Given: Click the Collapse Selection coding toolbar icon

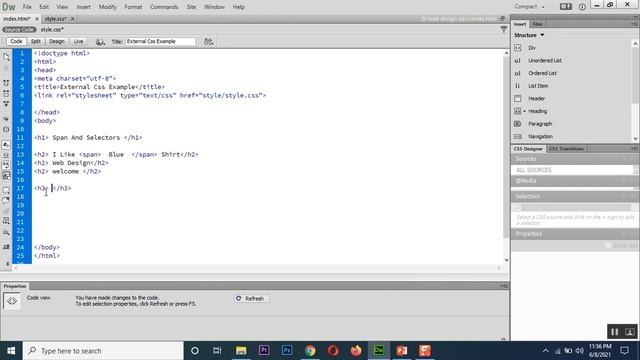Looking at the screenshot, I should (6, 93).
